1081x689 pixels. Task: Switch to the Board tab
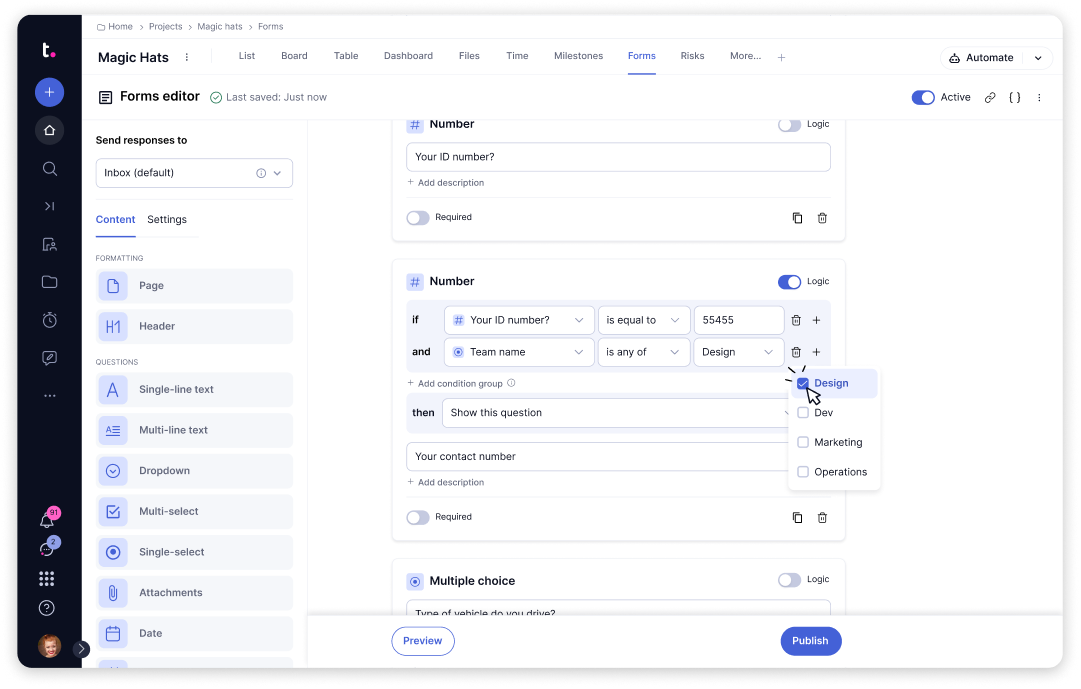coord(294,56)
